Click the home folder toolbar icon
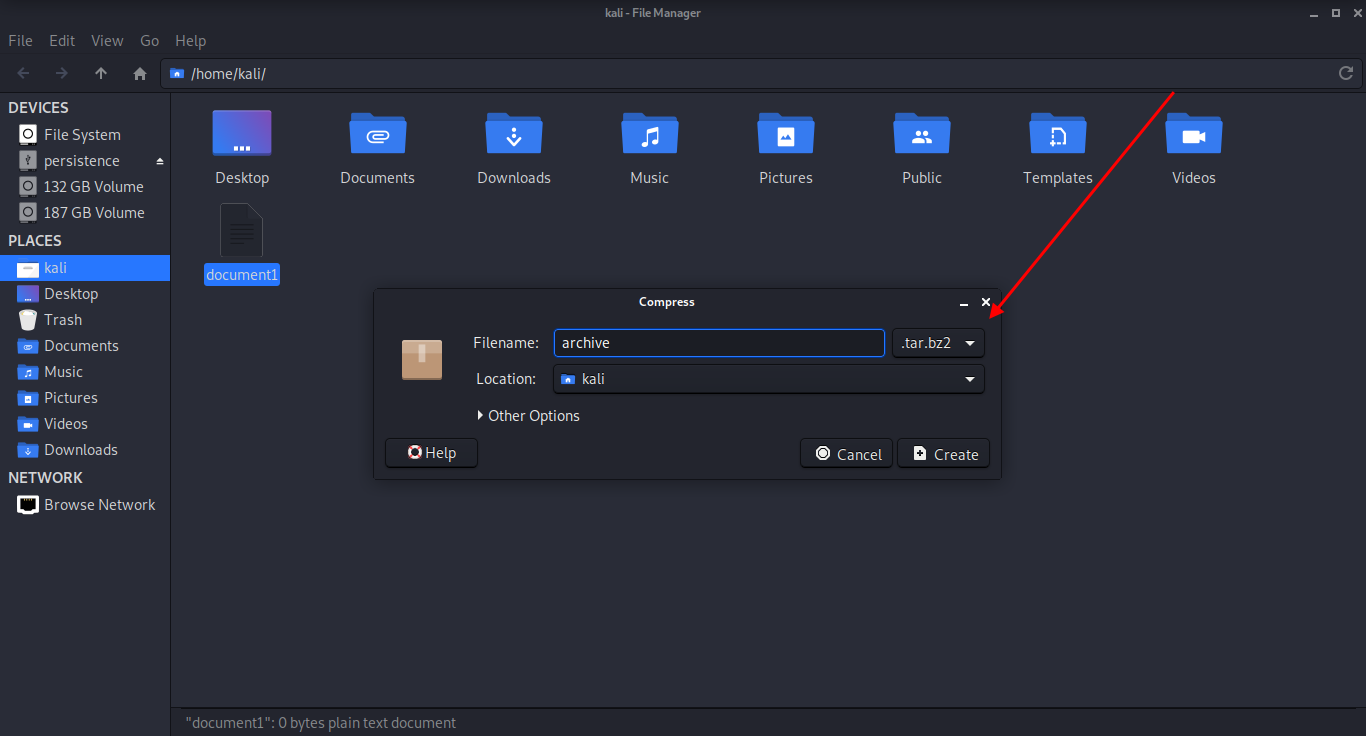Screen dimensions: 1366x736 pos(140,73)
